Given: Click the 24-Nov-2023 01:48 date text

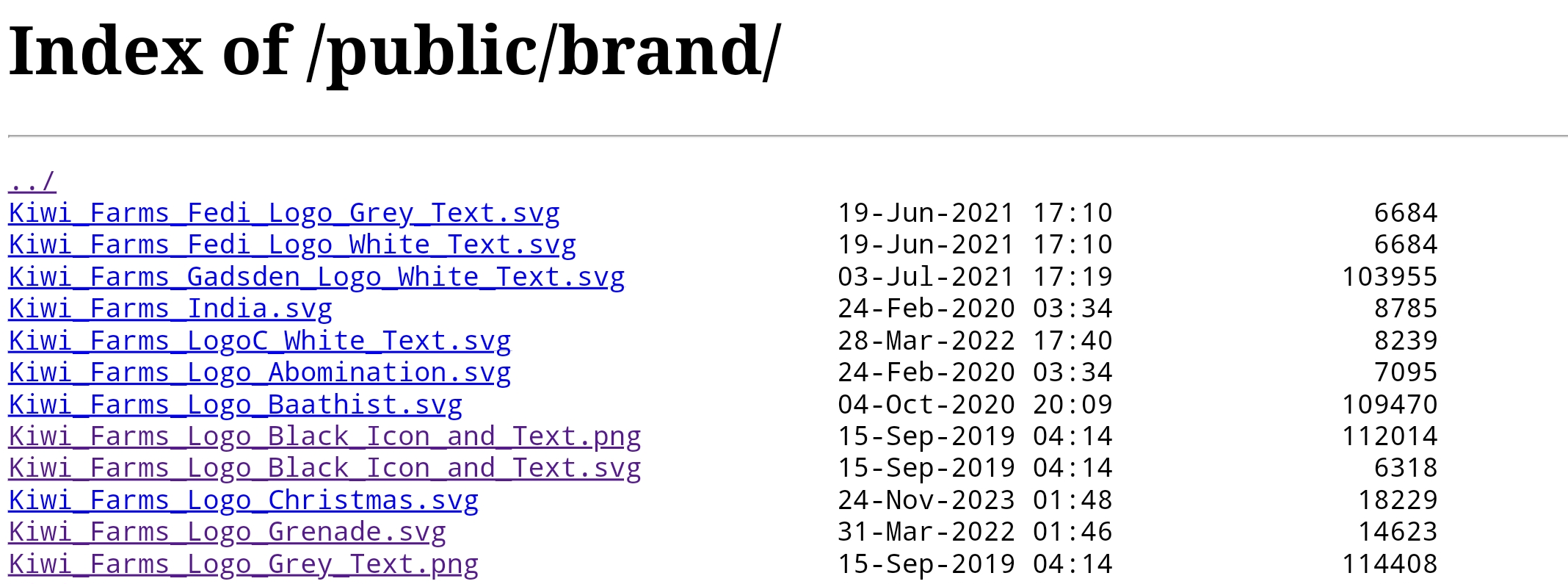Looking at the screenshot, I should pos(976,500).
